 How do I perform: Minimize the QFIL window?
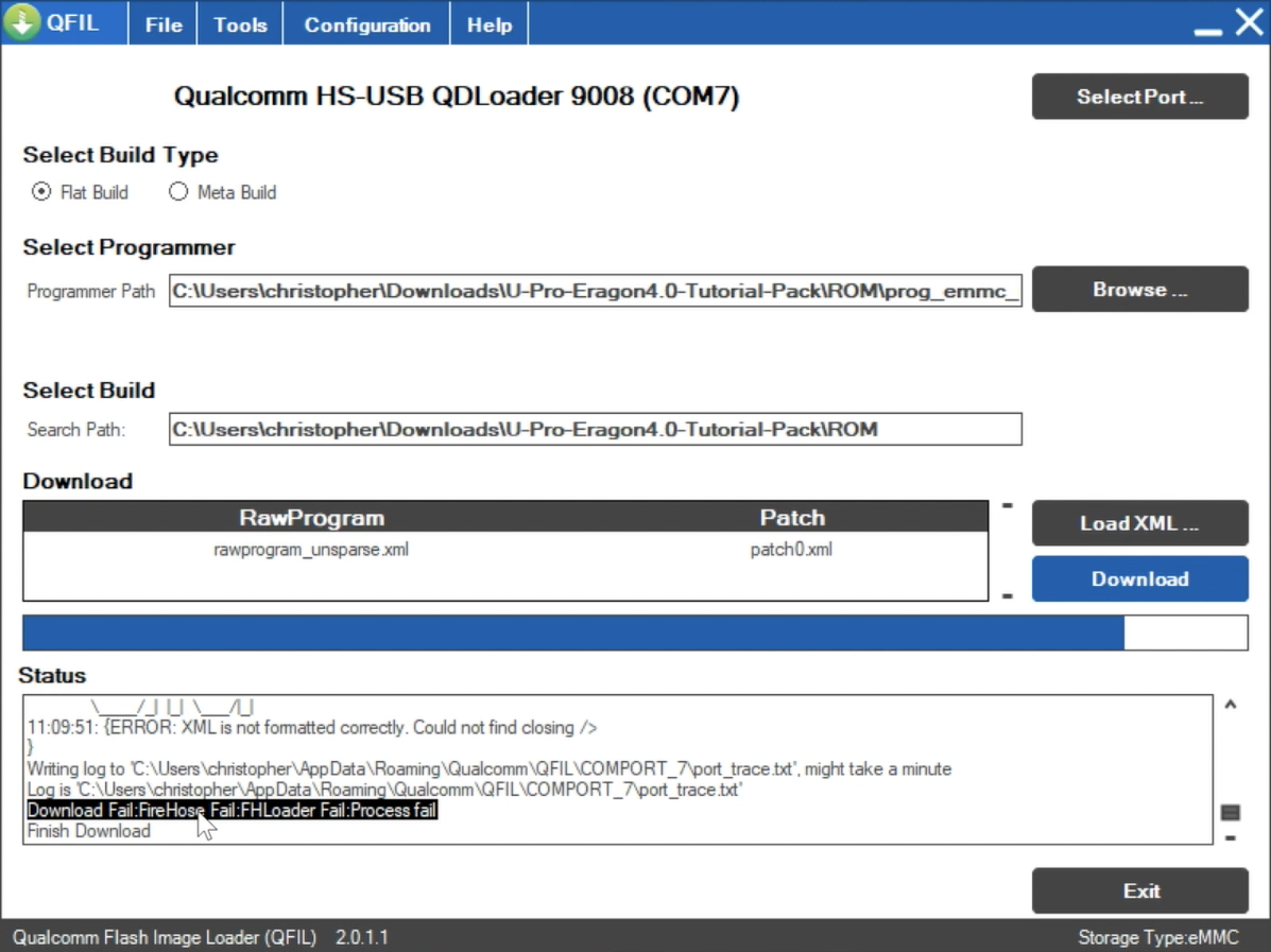point(1207,31)
